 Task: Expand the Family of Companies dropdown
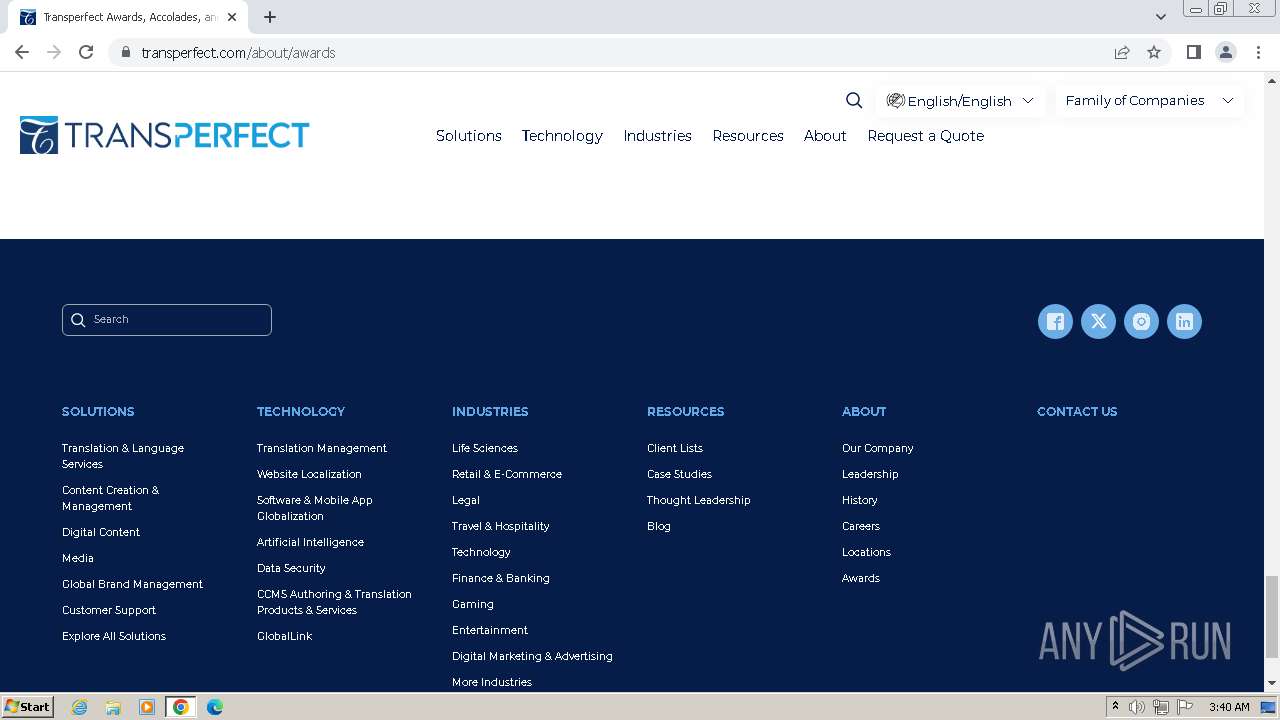tap(1150, 100)
